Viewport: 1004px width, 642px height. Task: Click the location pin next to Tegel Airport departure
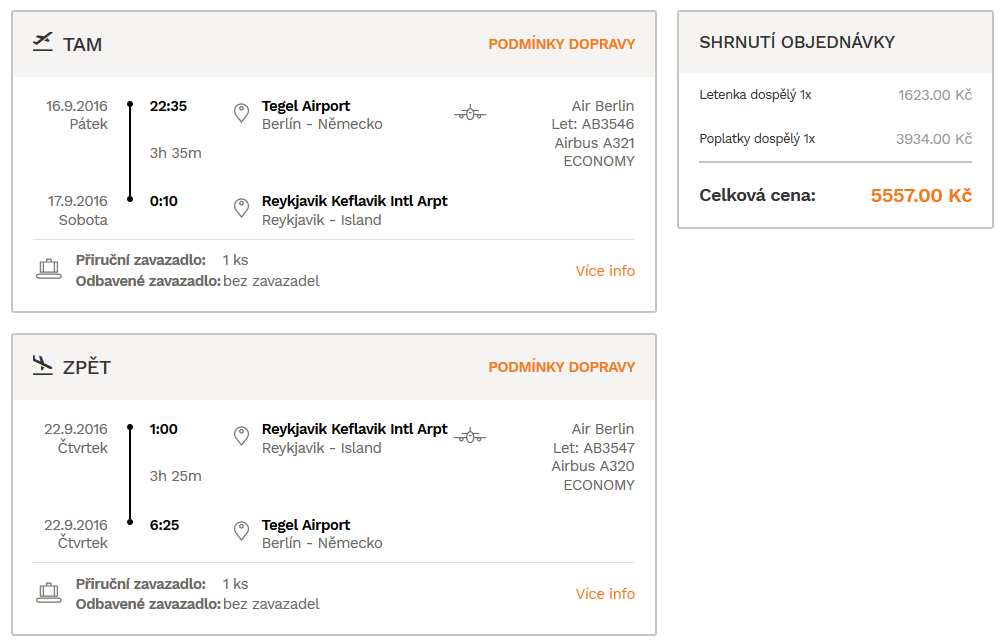tap(241, 113)
